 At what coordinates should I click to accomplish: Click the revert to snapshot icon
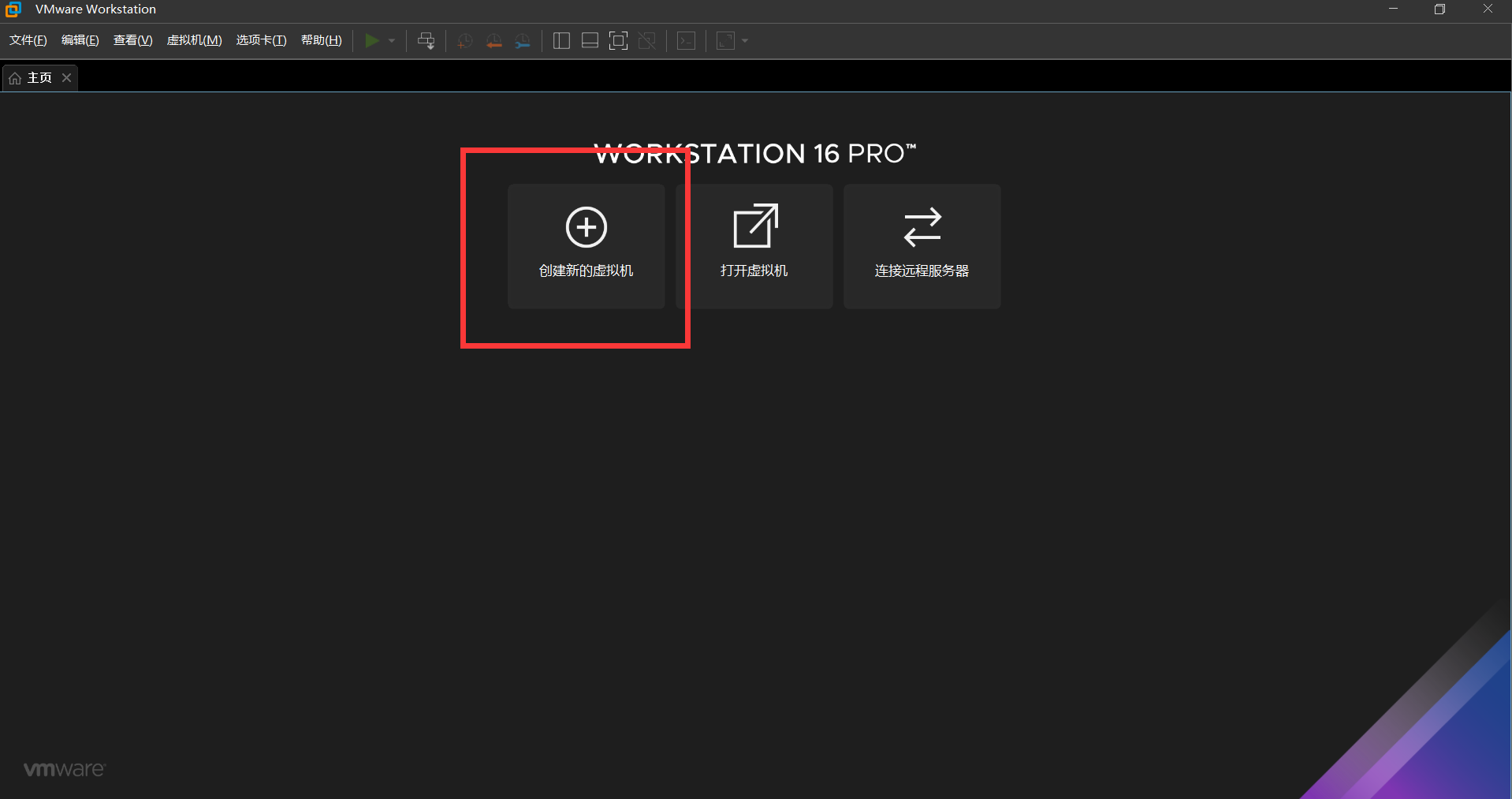(494, 41)
